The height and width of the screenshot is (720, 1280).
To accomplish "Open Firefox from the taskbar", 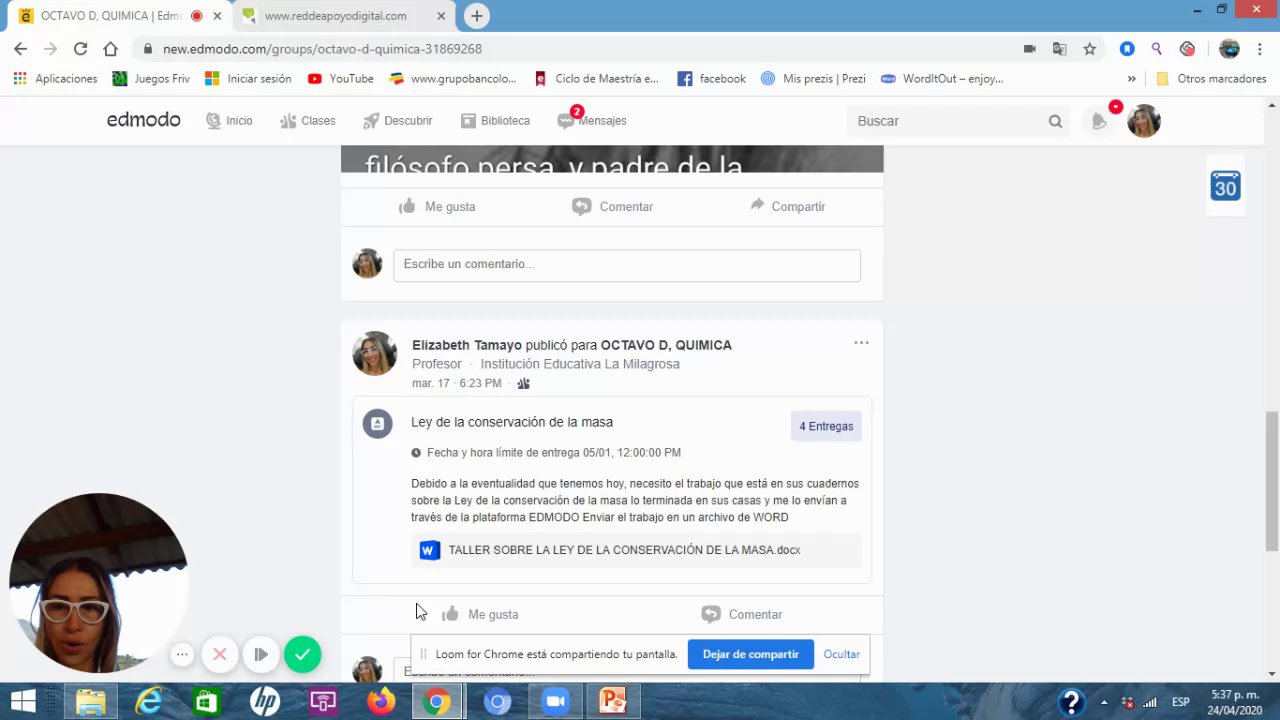I will pos(380,701).
